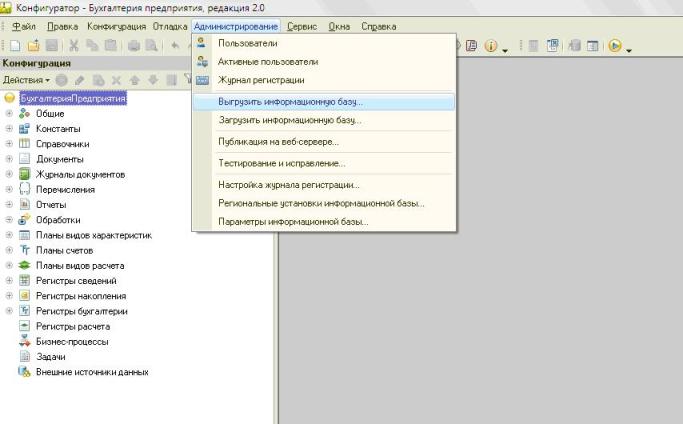Click the Print toolbar icon
This screenshot has width=683, height=424.
click(x=134, y=45)
